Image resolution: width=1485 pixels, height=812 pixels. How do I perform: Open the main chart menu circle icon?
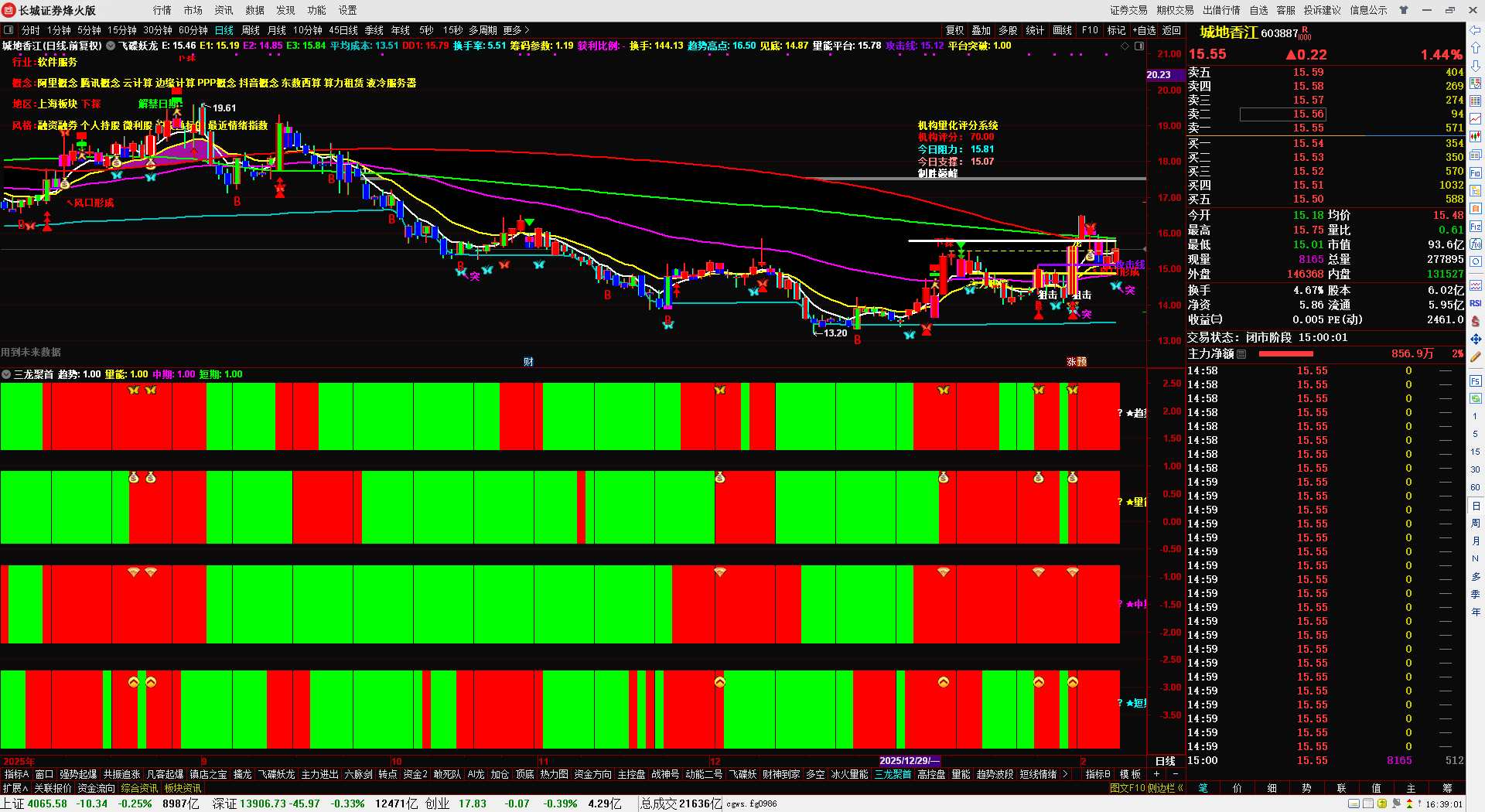[x=111, y=46]
